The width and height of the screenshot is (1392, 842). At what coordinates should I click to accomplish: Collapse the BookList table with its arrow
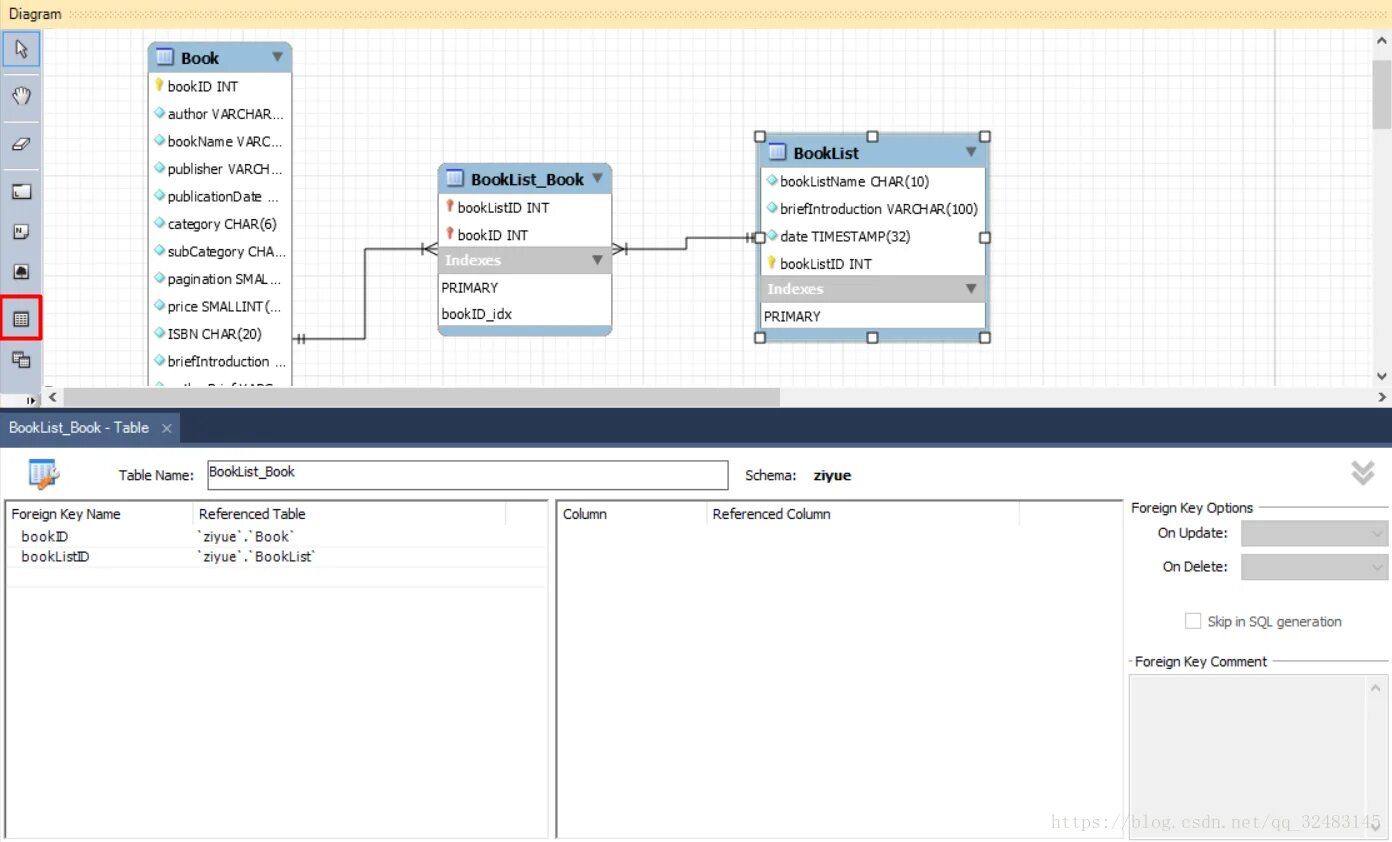coord(970,152)
